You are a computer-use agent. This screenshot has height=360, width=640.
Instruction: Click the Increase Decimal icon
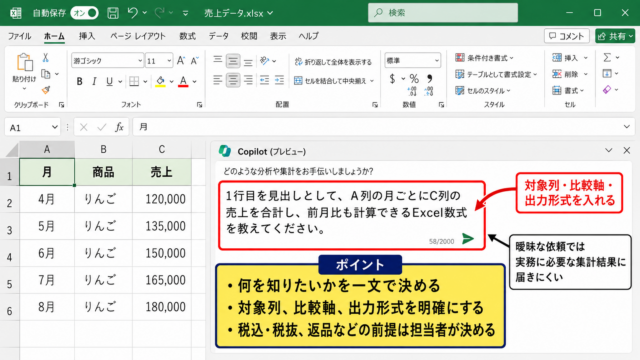point(412,91)
